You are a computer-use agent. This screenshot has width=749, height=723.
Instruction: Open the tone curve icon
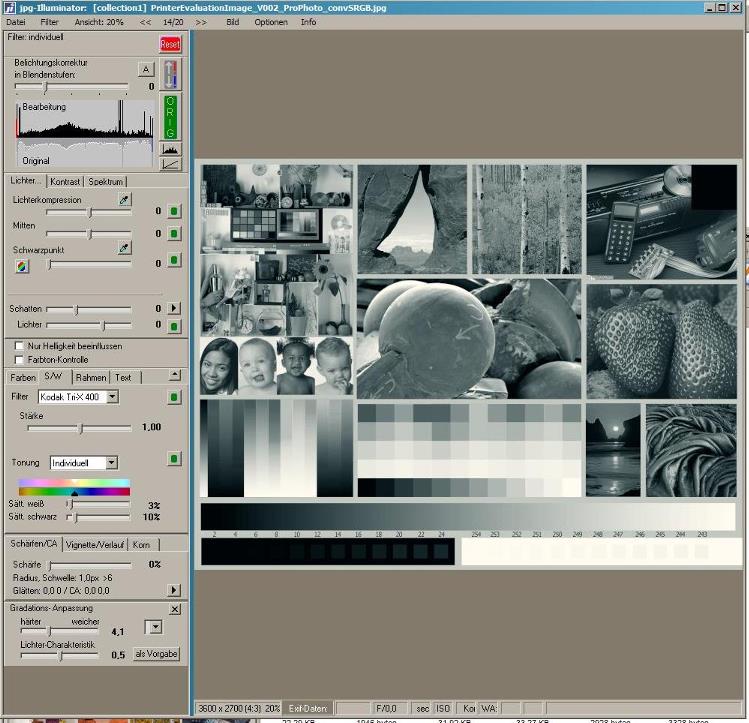coord(171,163)
